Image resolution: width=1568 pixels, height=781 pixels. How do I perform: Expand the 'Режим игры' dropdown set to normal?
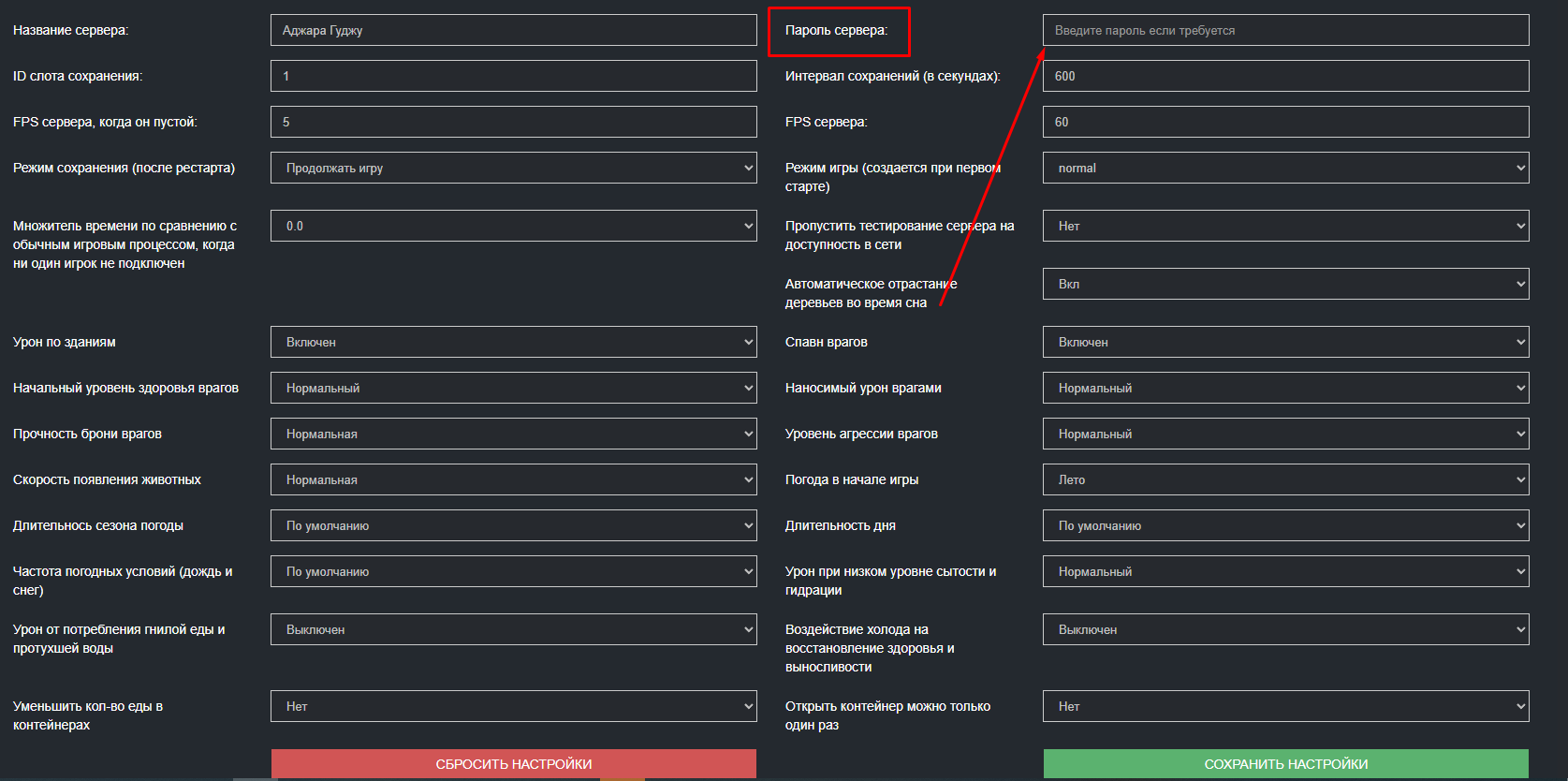point(1285,168)
